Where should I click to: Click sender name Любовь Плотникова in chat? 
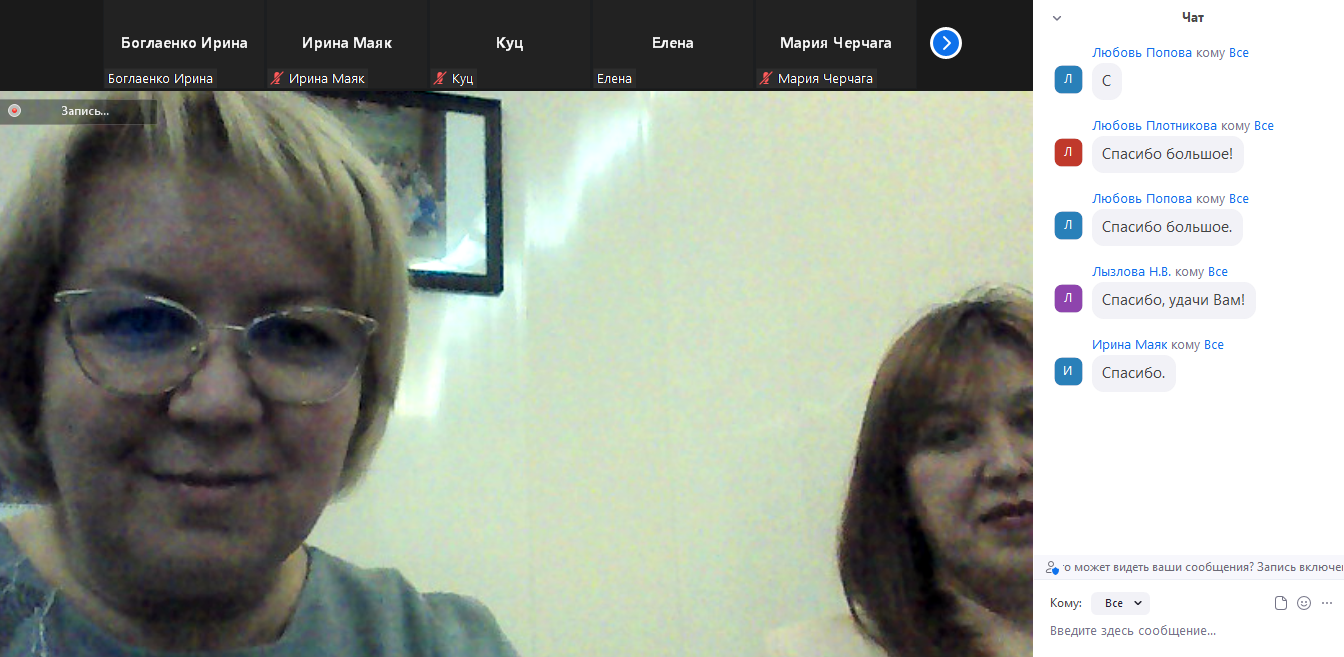pos(1154,126)
